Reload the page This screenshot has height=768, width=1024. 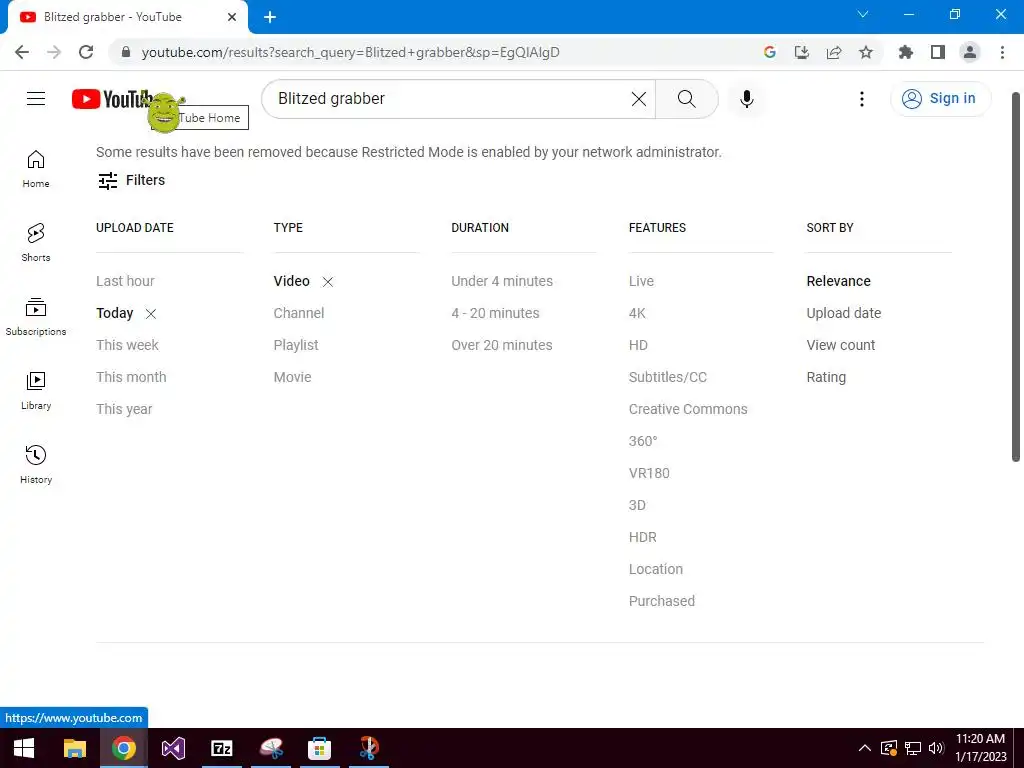[86, 52]
